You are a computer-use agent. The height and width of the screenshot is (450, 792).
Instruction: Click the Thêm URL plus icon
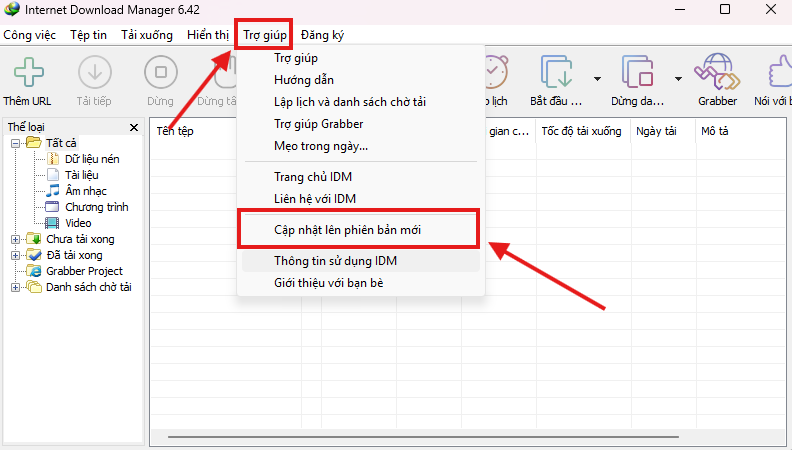click(29, 72)
